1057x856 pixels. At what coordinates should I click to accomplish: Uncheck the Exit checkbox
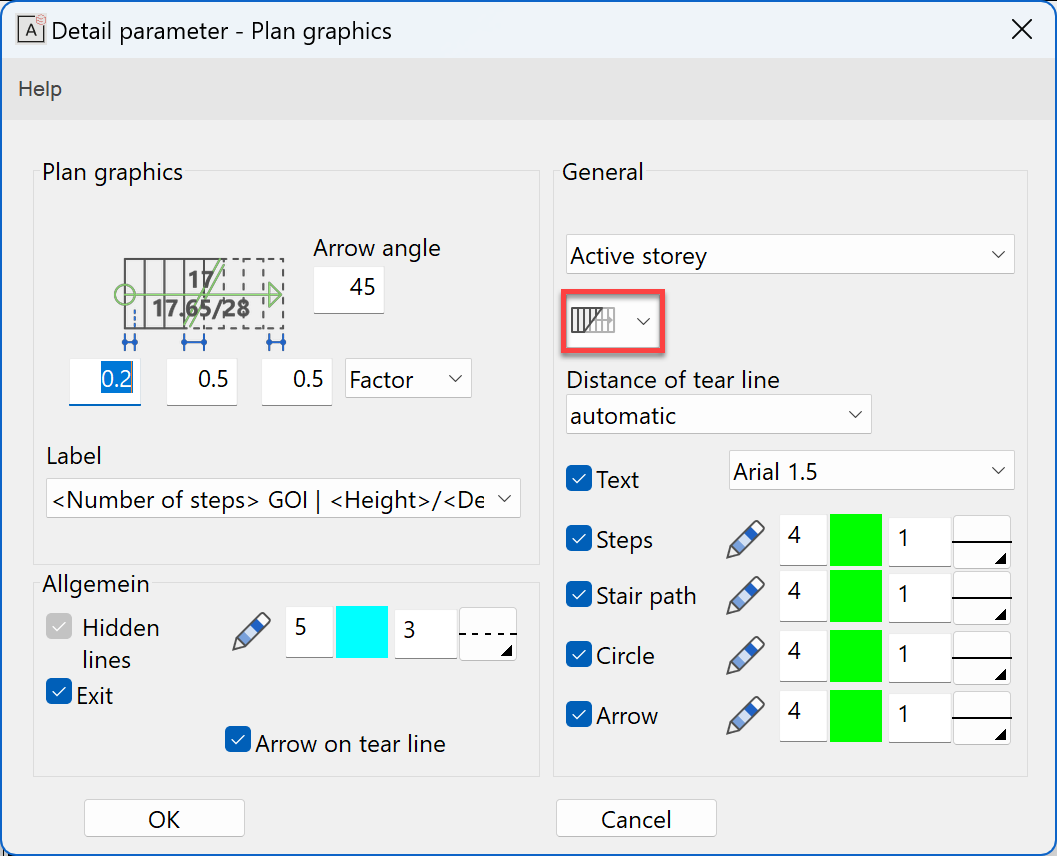pos(59,692)
